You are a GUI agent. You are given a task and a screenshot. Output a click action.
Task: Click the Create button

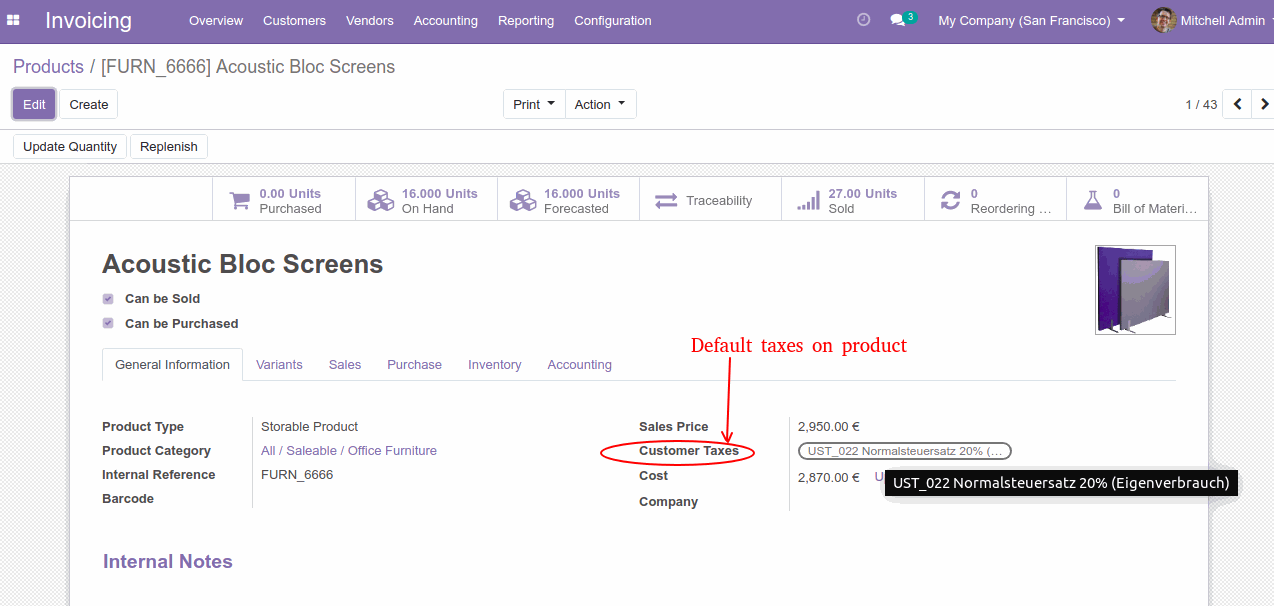[89, 104]
